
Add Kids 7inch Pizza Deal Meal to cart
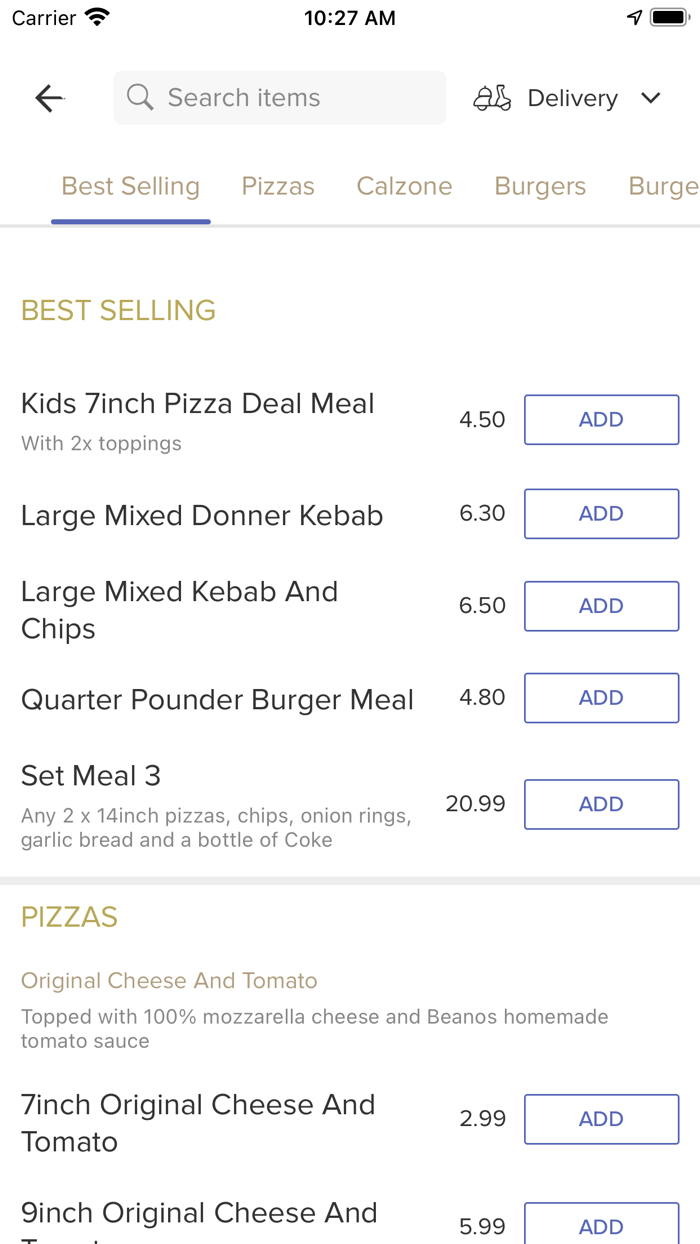click(601, 419)
